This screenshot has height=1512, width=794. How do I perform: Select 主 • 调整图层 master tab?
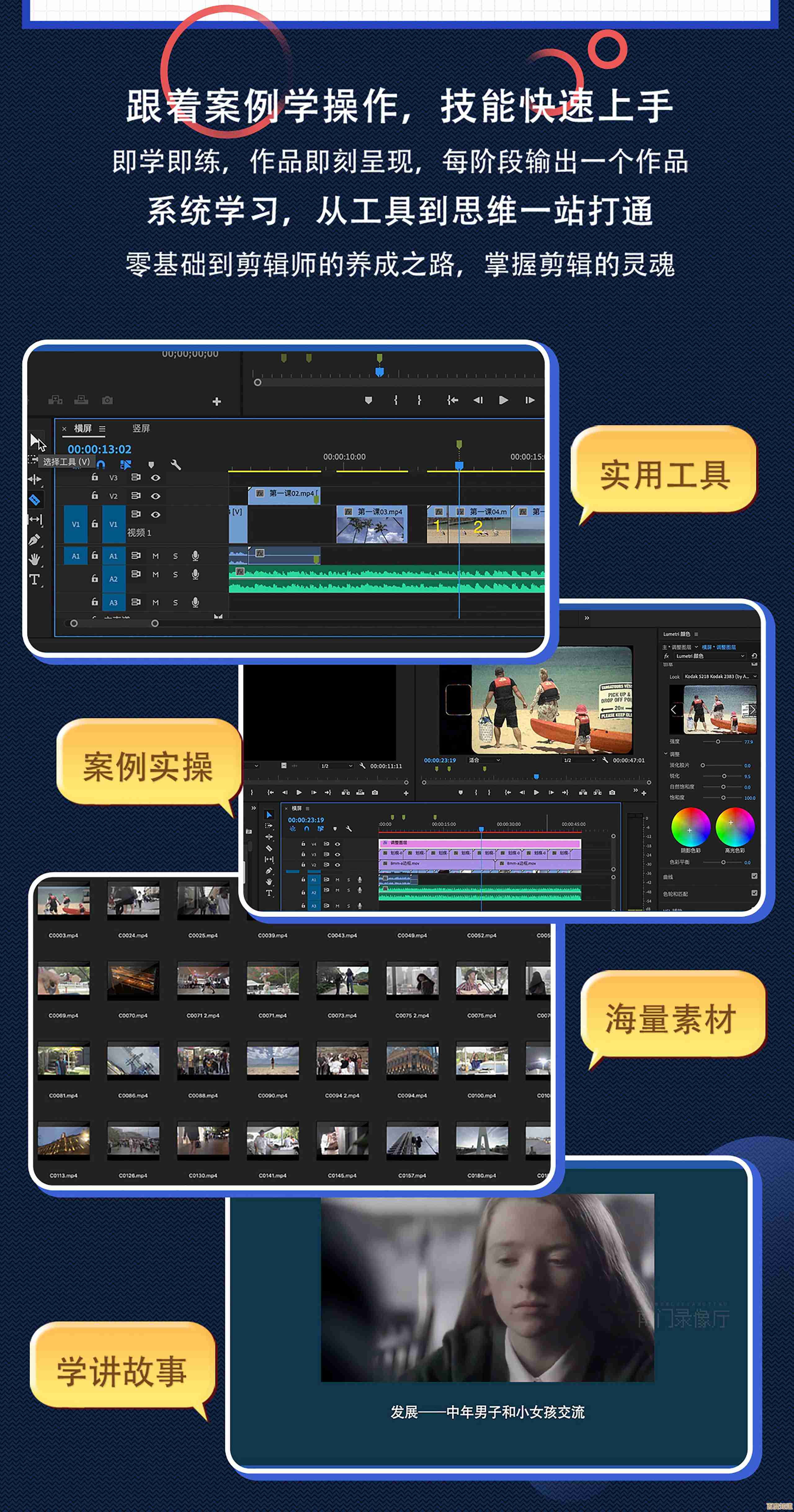(x=677, y=647)
